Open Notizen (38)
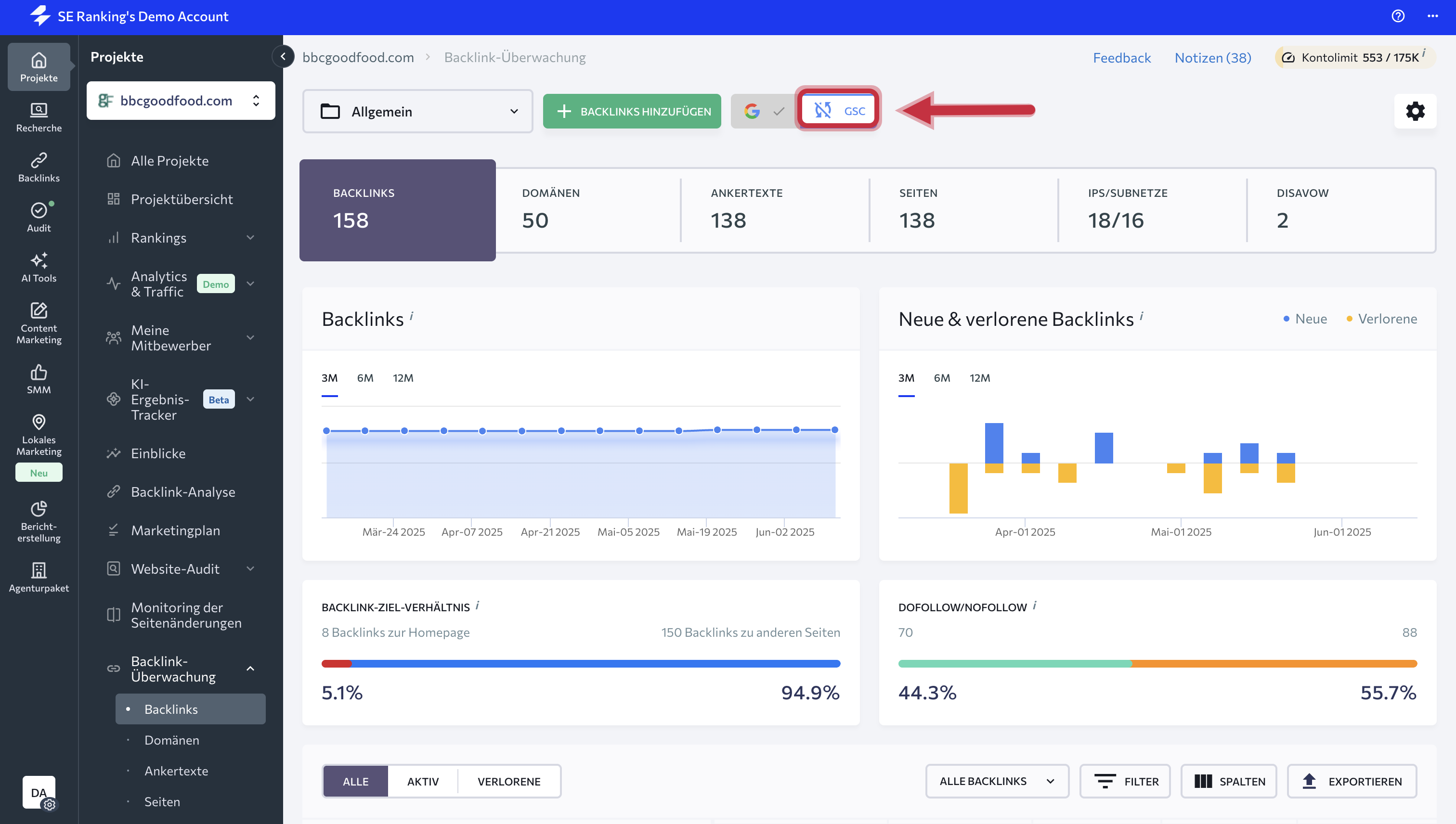Image resolution: width=1456 pixels, height=824 pixels. 1212,57
